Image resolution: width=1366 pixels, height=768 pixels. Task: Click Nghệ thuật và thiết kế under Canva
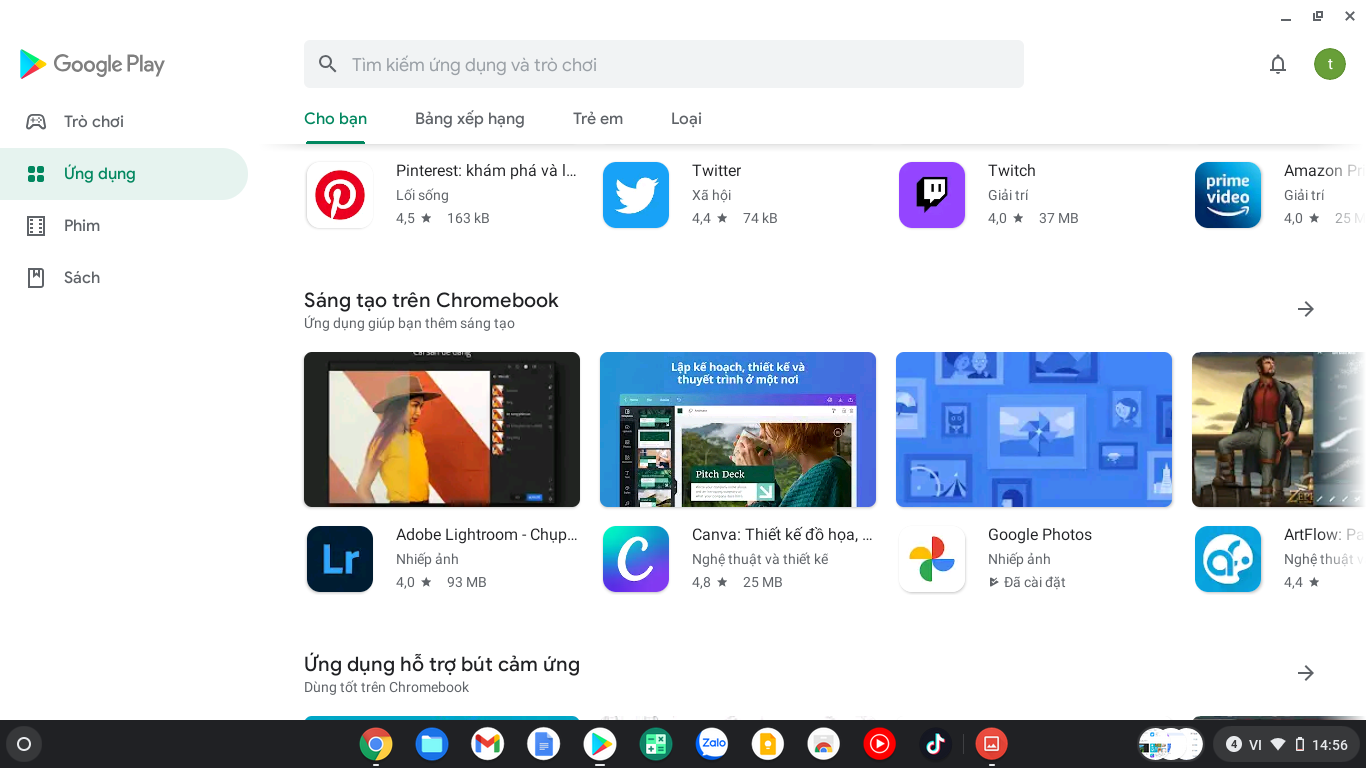760,559
